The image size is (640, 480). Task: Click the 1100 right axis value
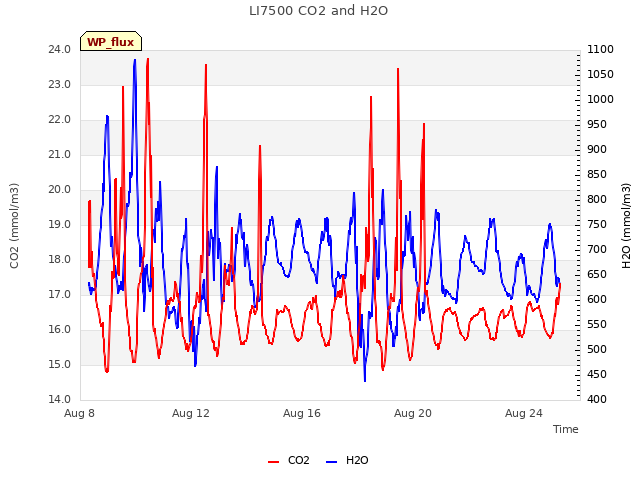click(600, 49)
